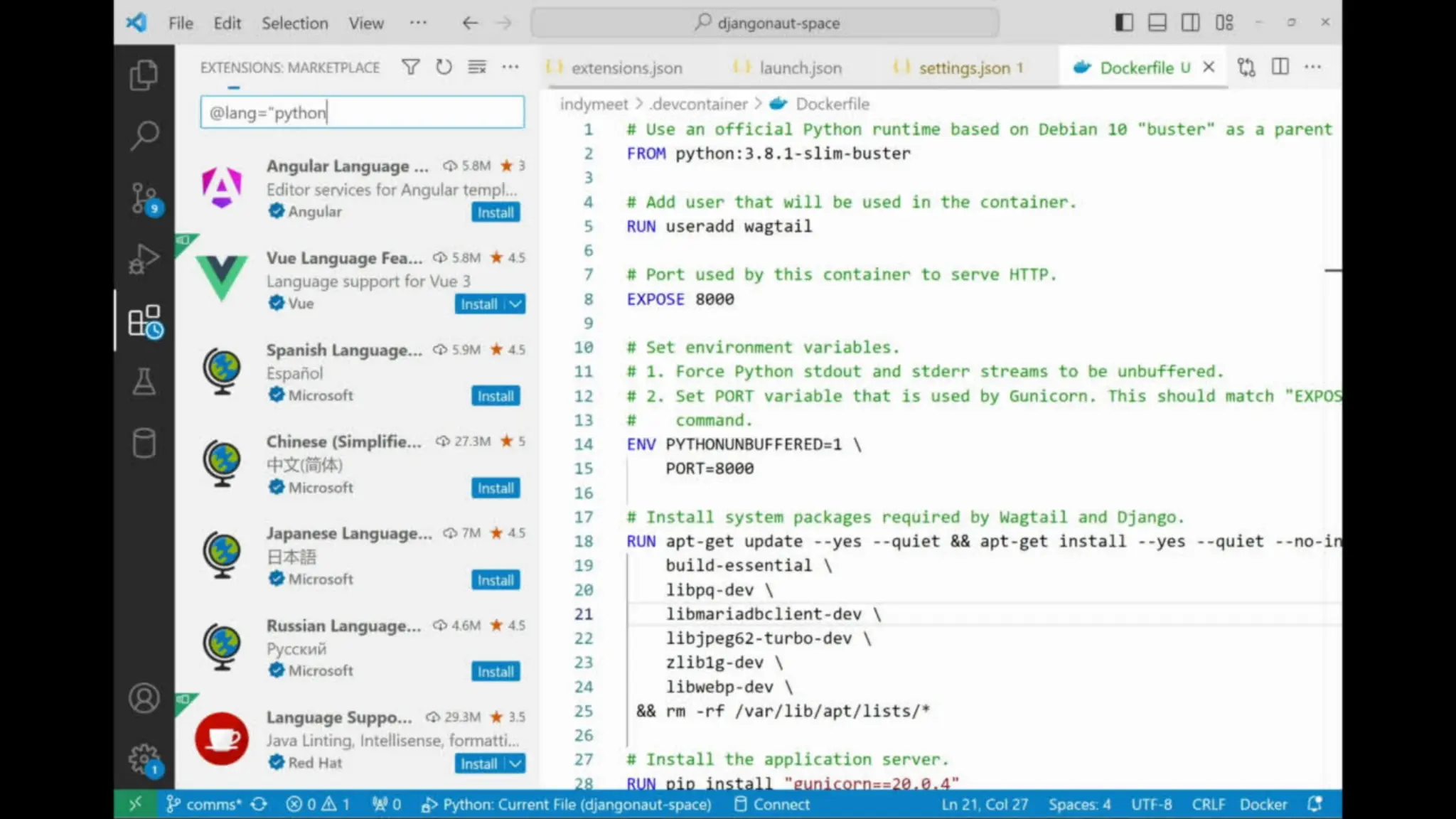Open the Selection menu
Image resolution: width=1456 pixels, height=819 pixels.
click(295, 23)
